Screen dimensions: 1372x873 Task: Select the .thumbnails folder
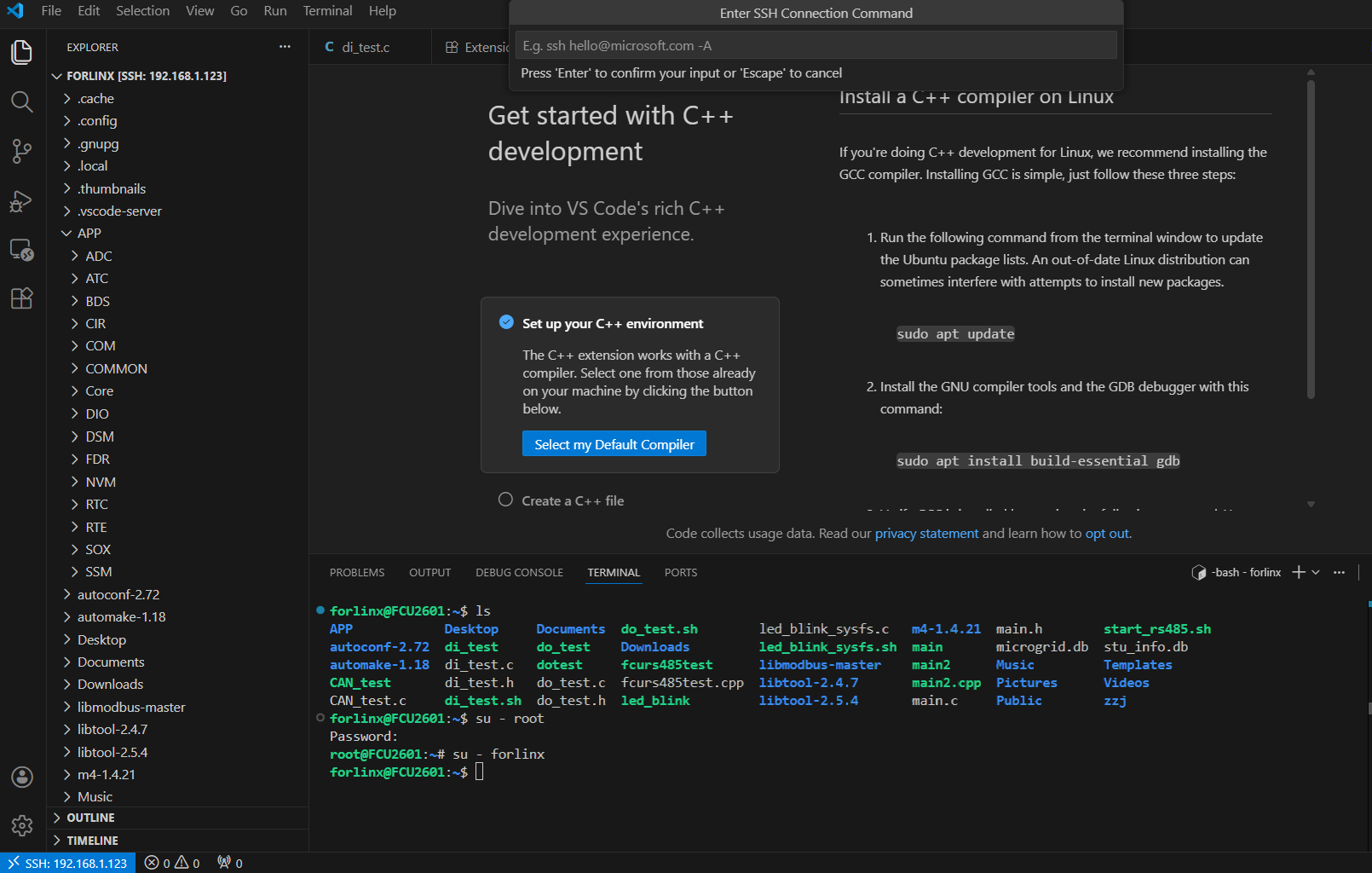click(x=179, y=188)
